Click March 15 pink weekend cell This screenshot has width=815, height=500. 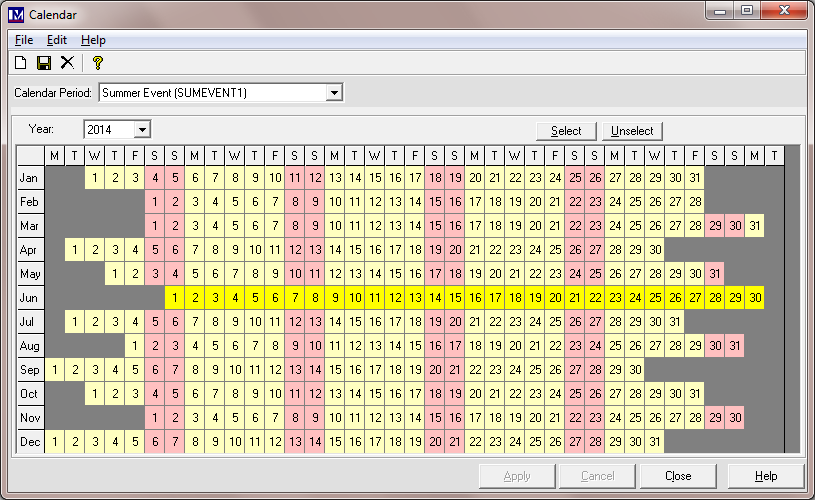(435, 226)
